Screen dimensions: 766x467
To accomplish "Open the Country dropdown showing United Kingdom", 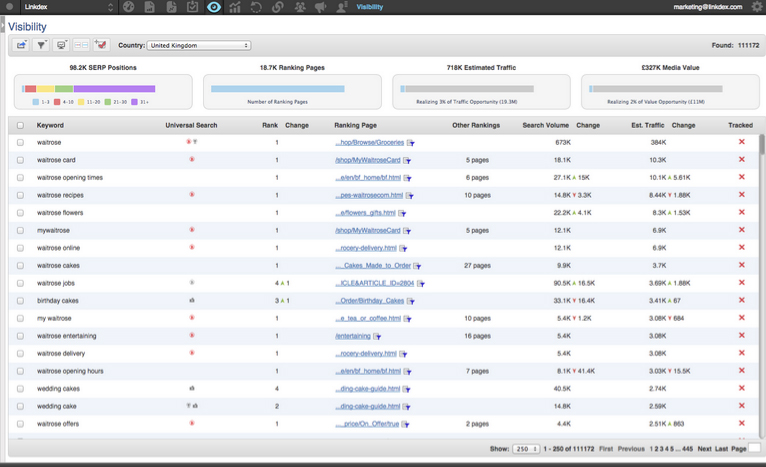I will tap(199, 45).
